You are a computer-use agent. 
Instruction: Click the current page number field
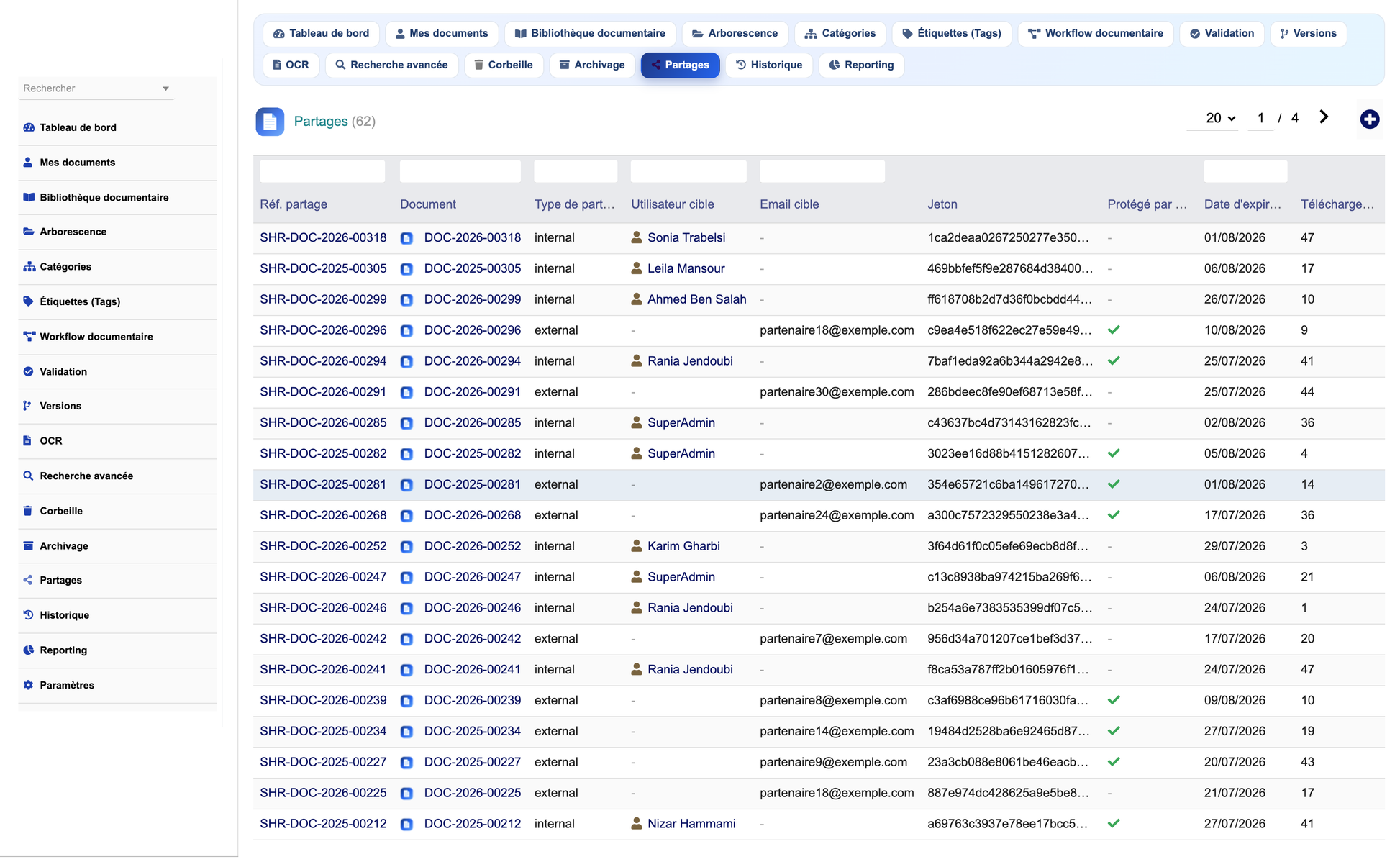[x=1260, y=118]
